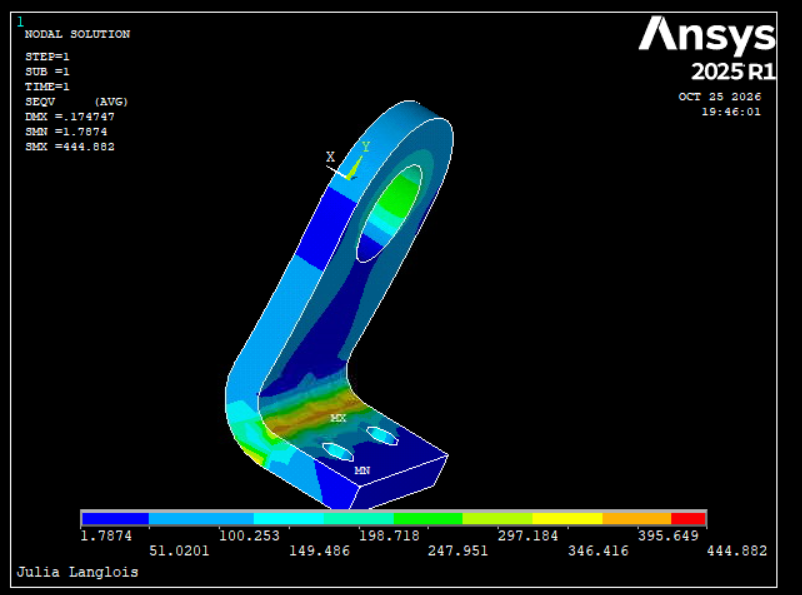The width and height of the screenshot is (802, 595).
Task: Click the Julia Langlois name text
Action: [78, 572]
